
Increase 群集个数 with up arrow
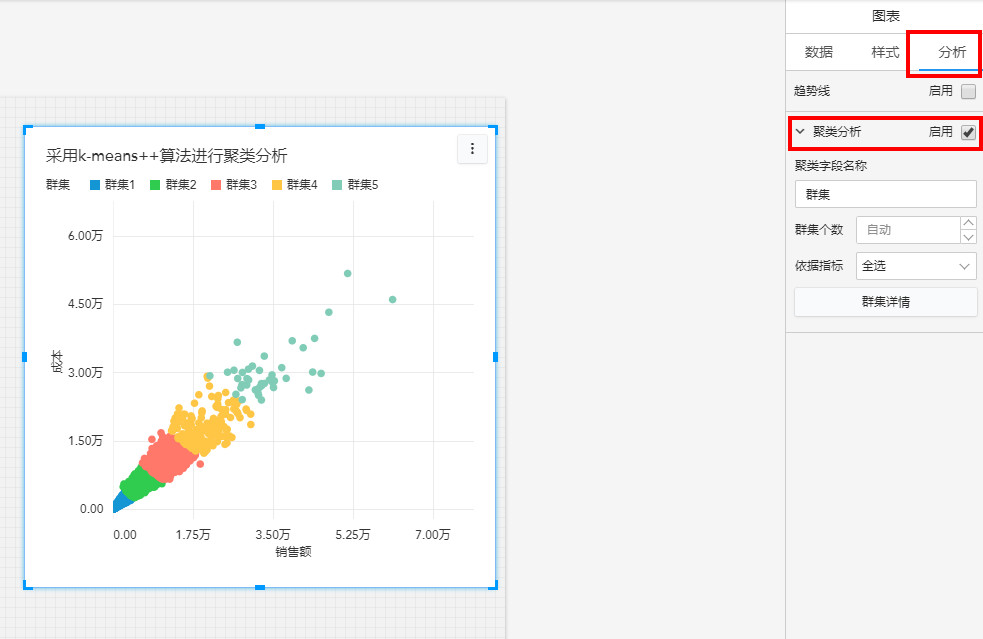point(968,223)
